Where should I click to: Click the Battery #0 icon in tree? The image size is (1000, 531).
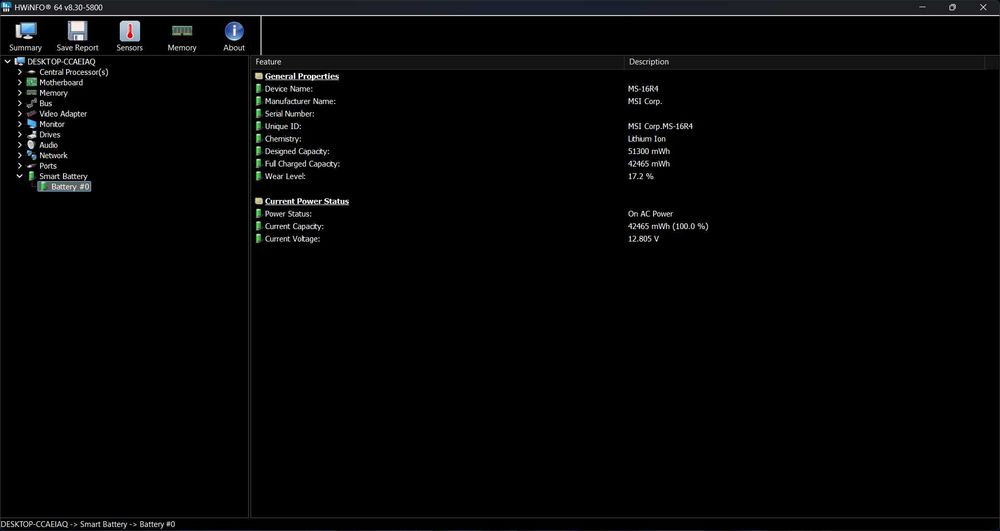coord(44,187)
